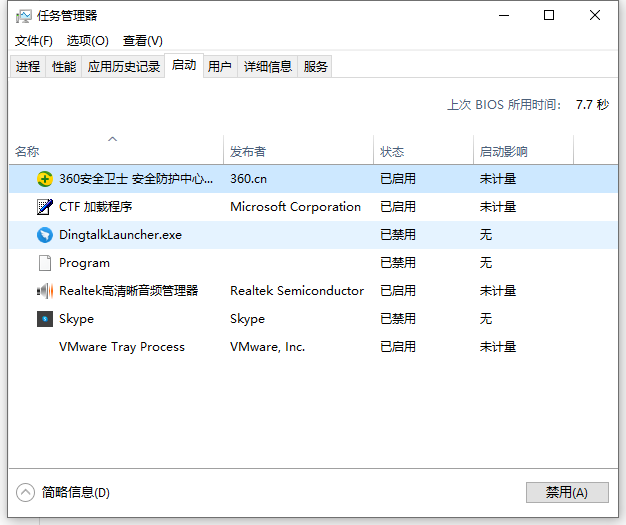
Task: Click the Skype app icon
Action: [x=45, y=319]
